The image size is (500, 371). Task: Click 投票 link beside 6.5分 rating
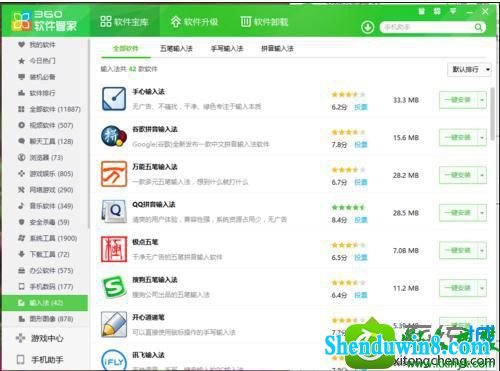(361, 257)
